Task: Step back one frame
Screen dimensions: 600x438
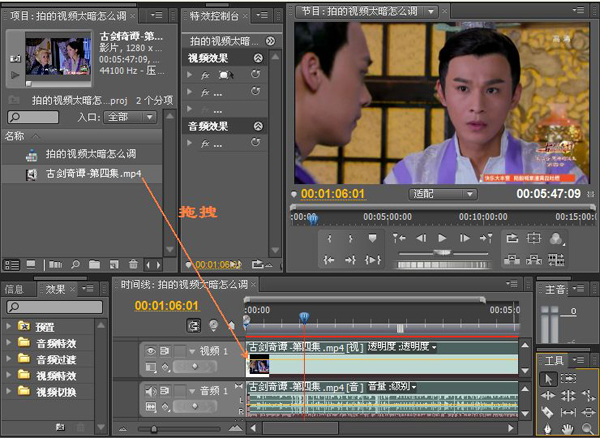Action: [x=421, y=238]
